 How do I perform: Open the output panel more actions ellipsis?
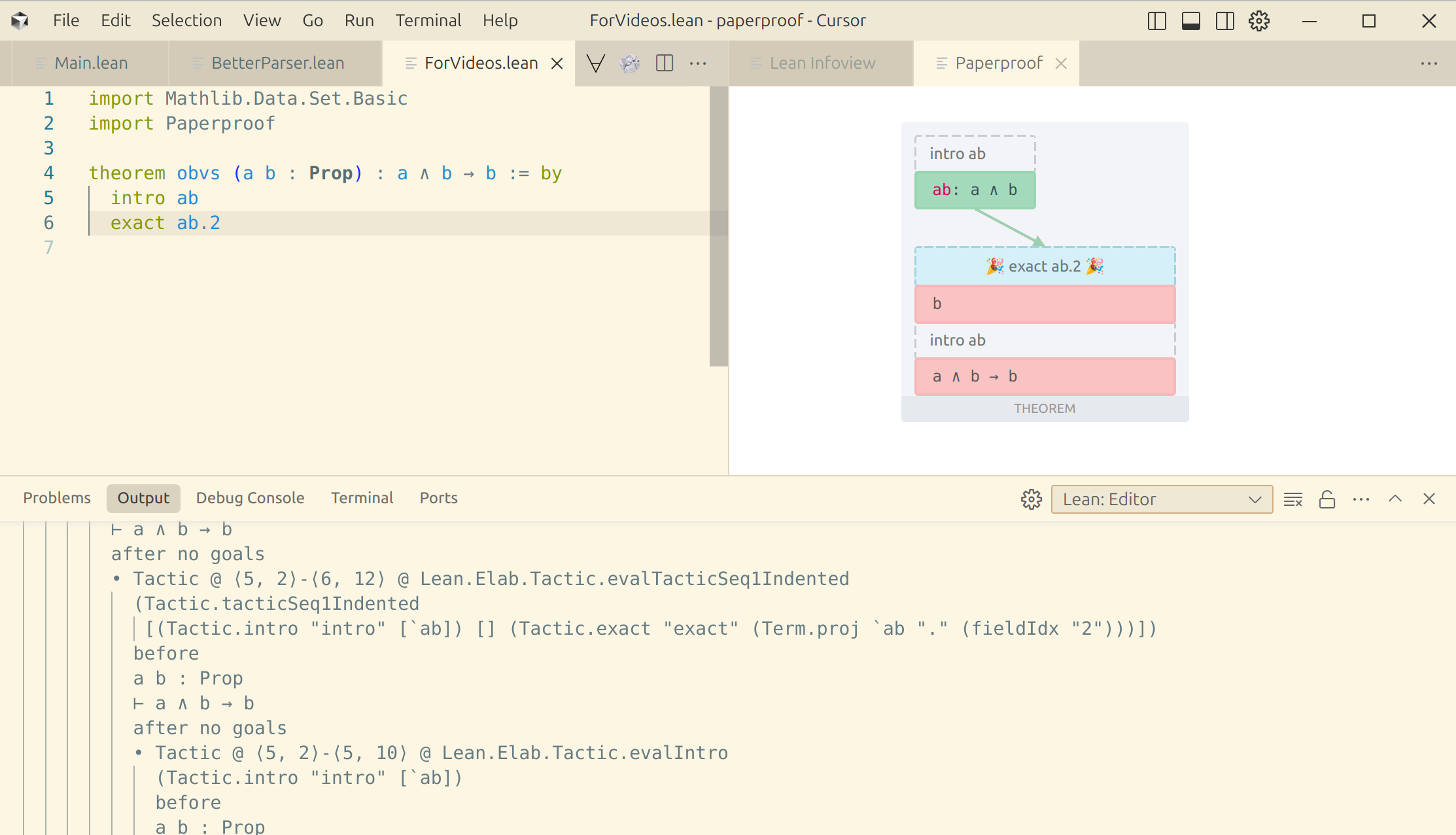coord(1361,499)
